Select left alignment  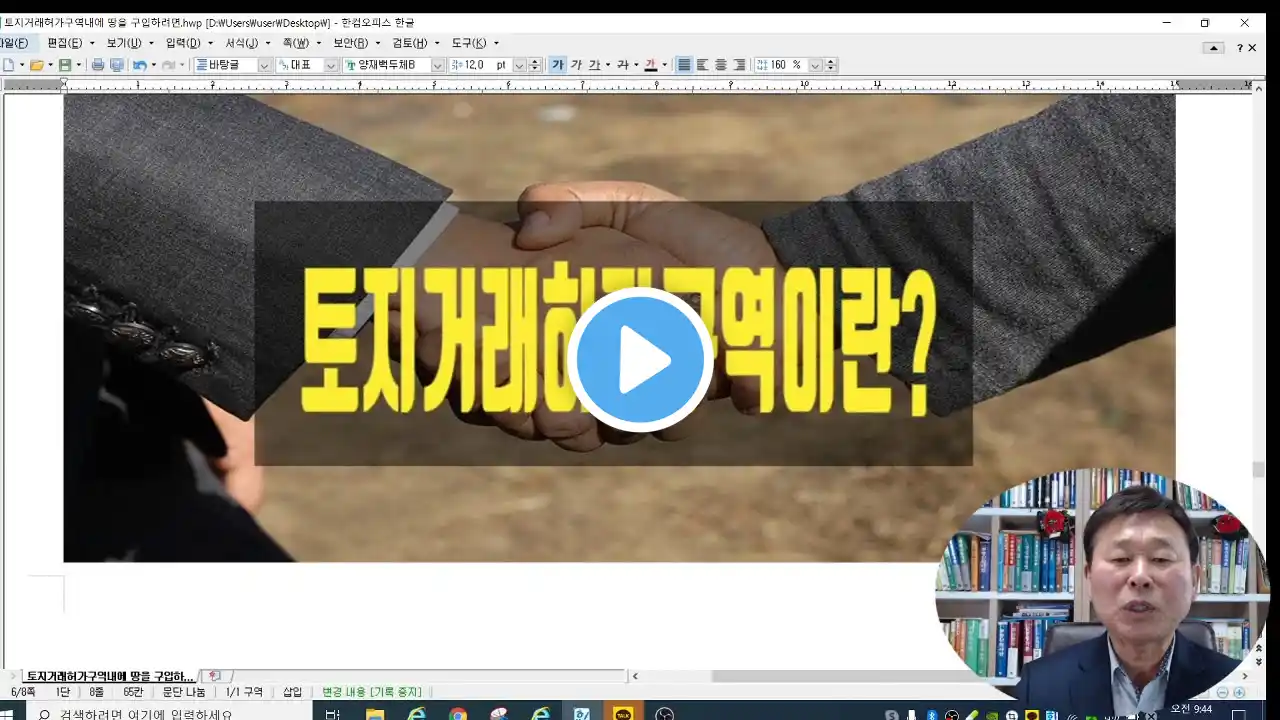[702, 65]
